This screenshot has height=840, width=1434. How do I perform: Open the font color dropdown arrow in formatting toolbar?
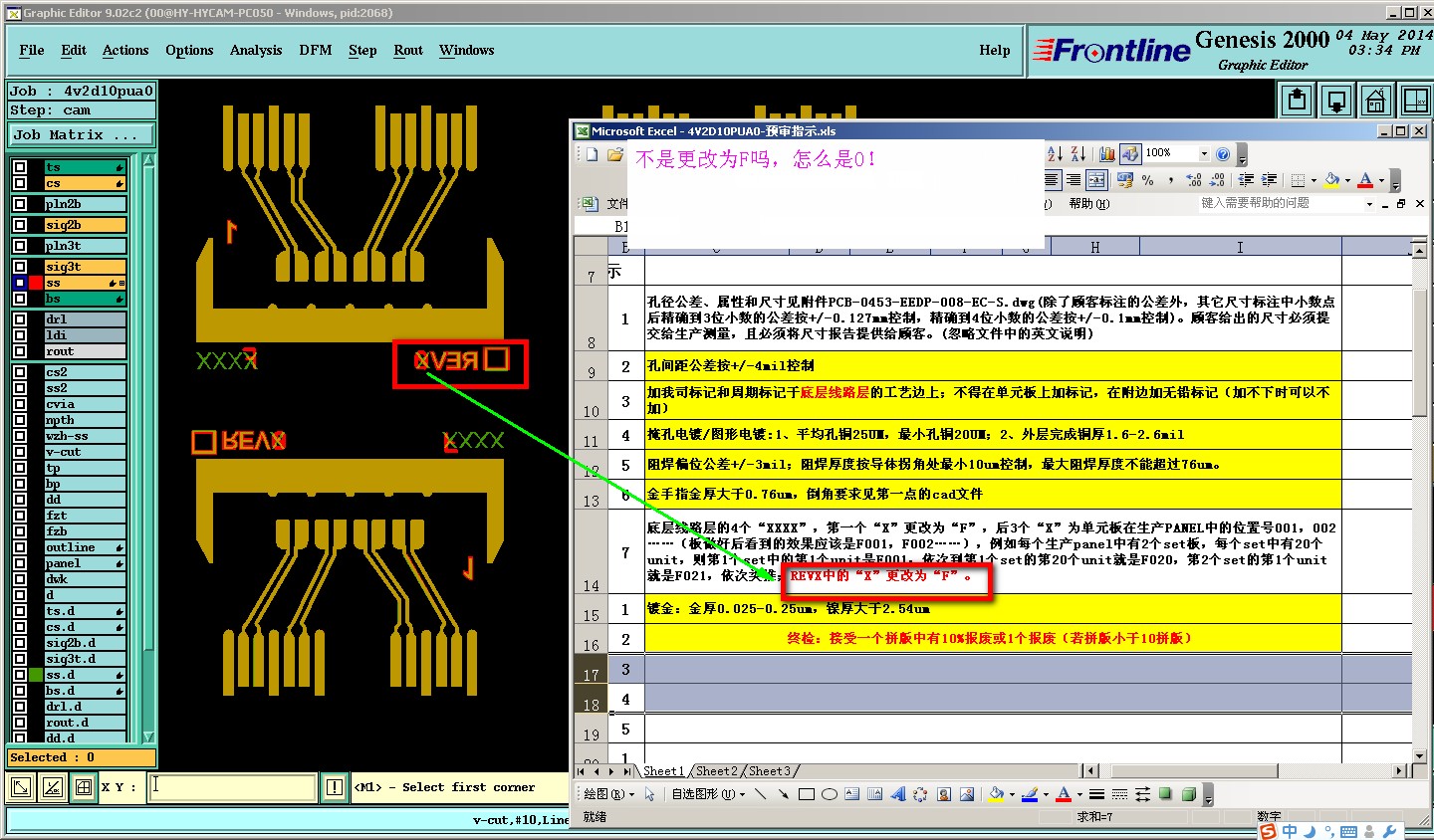click(1380, 180)
